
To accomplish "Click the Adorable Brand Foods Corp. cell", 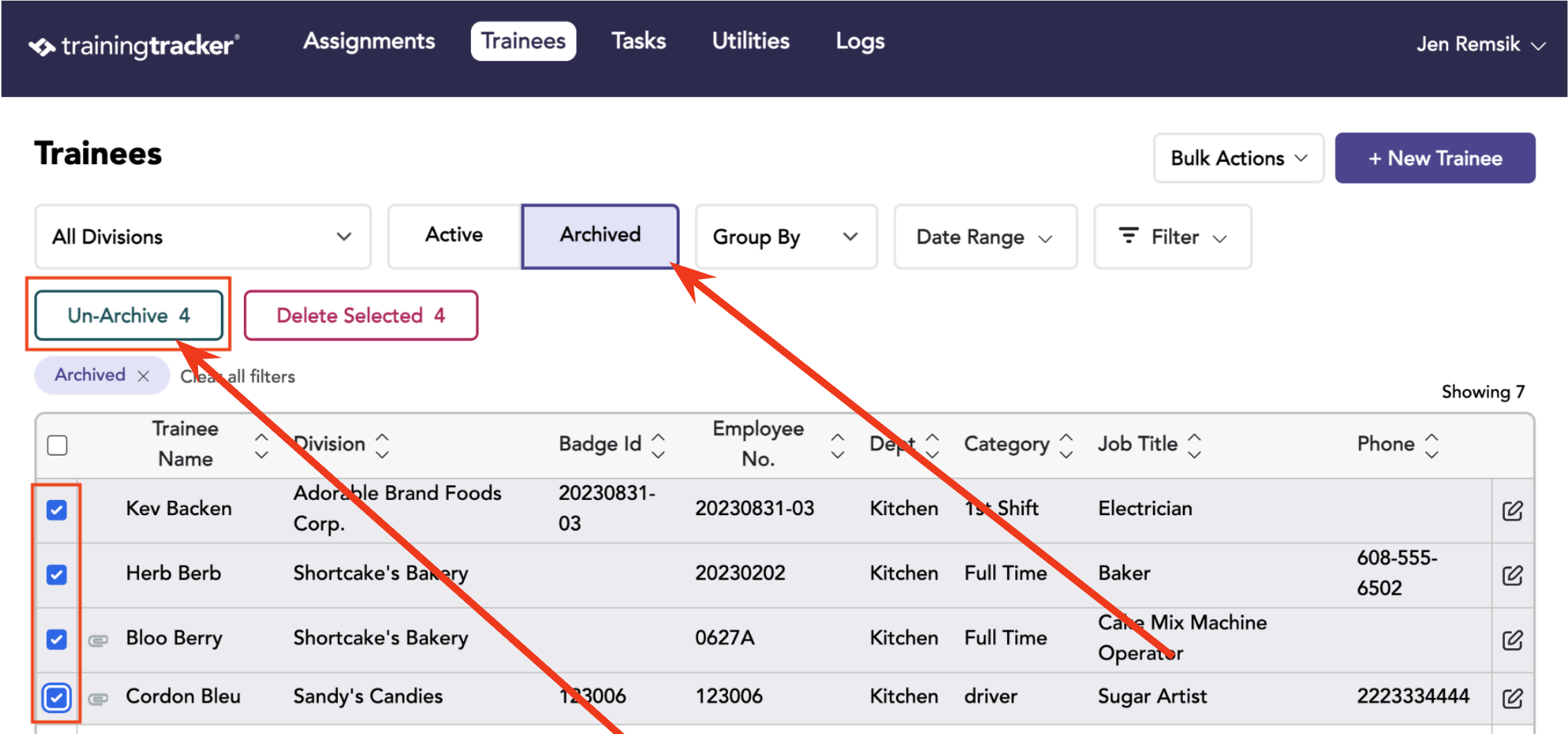I will click(x=397, y=508).
